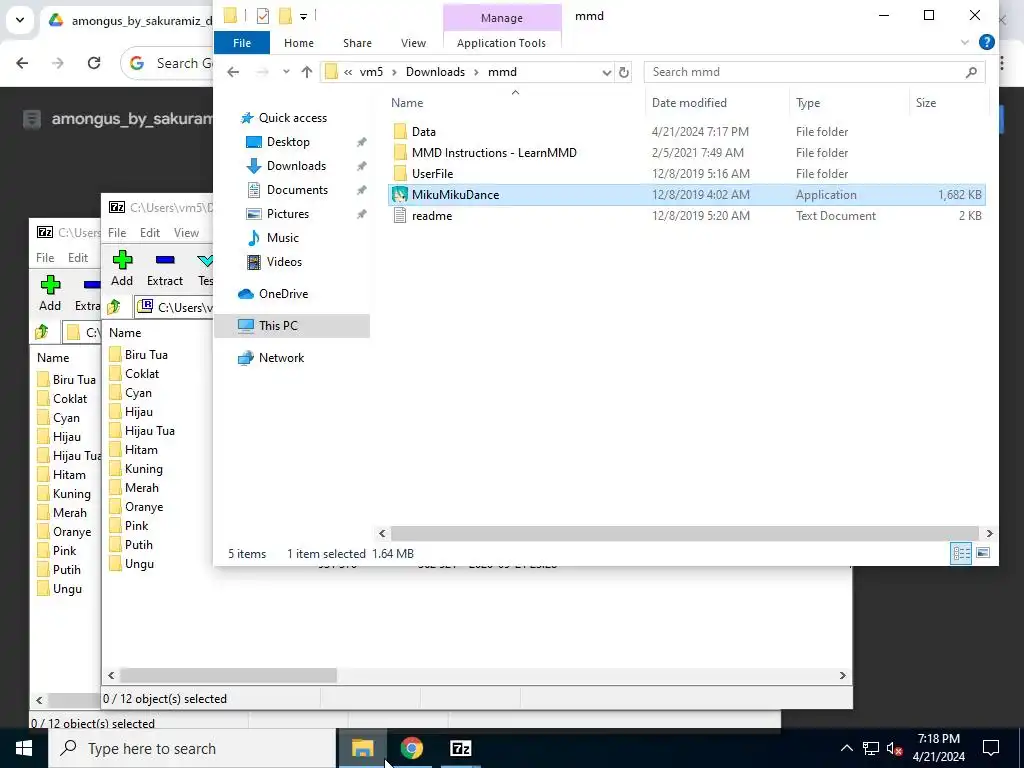Open OneDrive in the navigation pane
Viewport: 1024px width, 768px height.
(283, 294)
